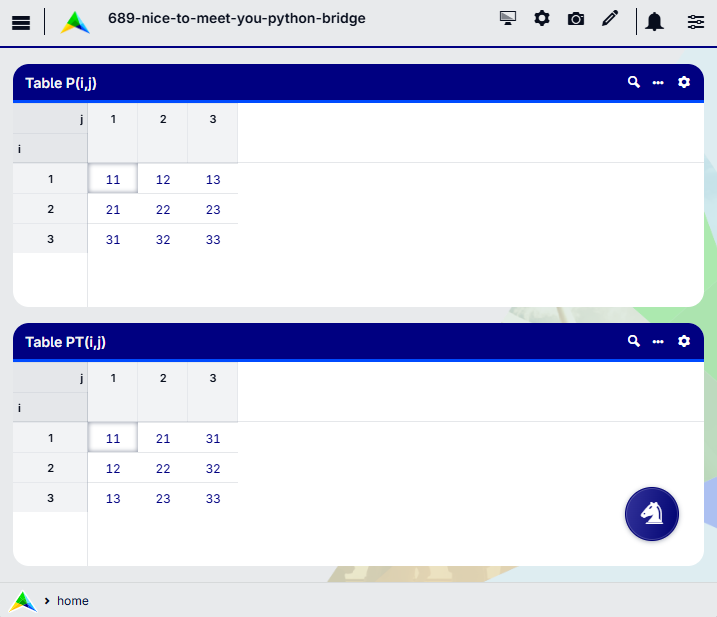The width and height of the screenshot is (717, 617).
Task: Open the display monitor icon in header
Action: coord(508,19)
